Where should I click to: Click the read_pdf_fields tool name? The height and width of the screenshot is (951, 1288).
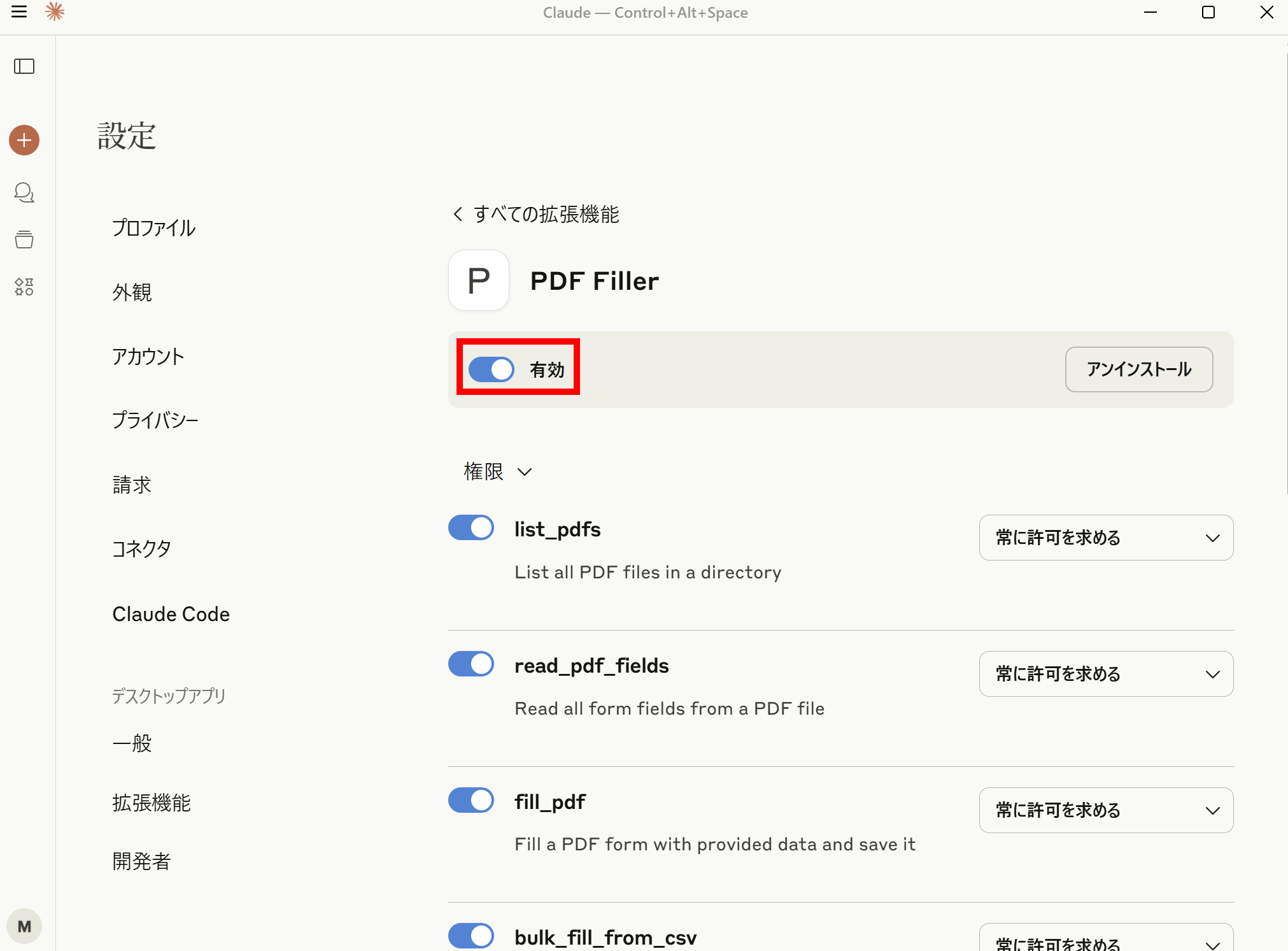click(x=591, y=666)
